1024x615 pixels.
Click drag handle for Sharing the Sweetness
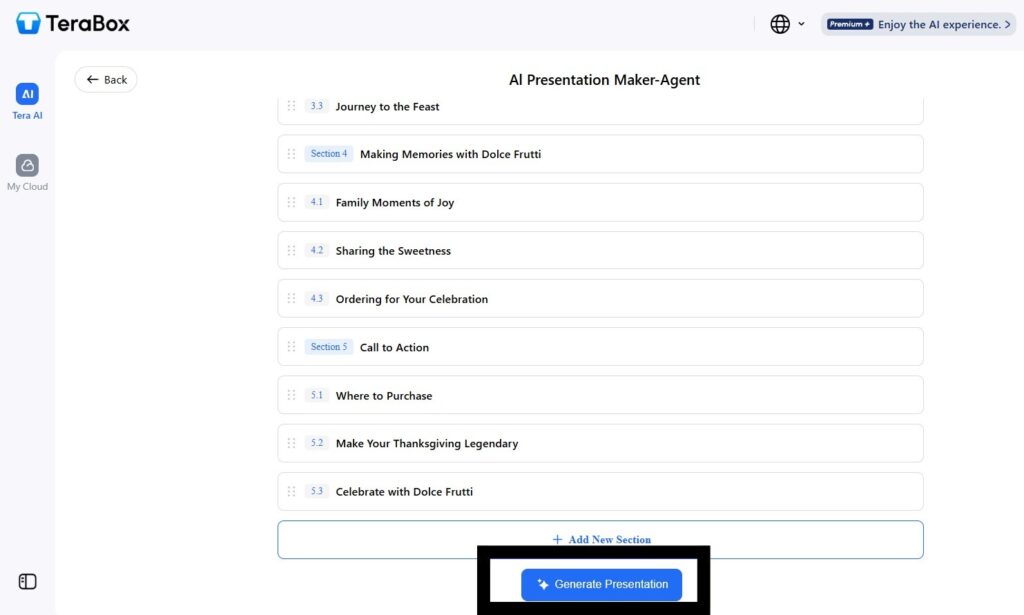point(291,250)
